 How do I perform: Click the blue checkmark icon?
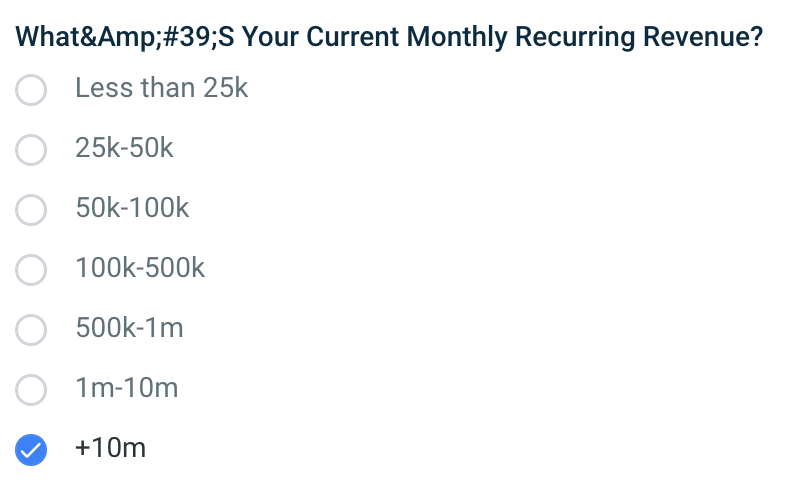tap(31, 450)
